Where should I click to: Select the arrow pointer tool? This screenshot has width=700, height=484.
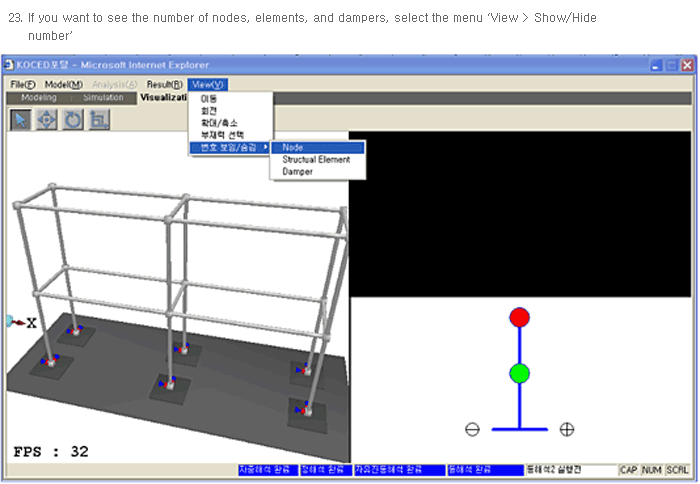point(21,120)
